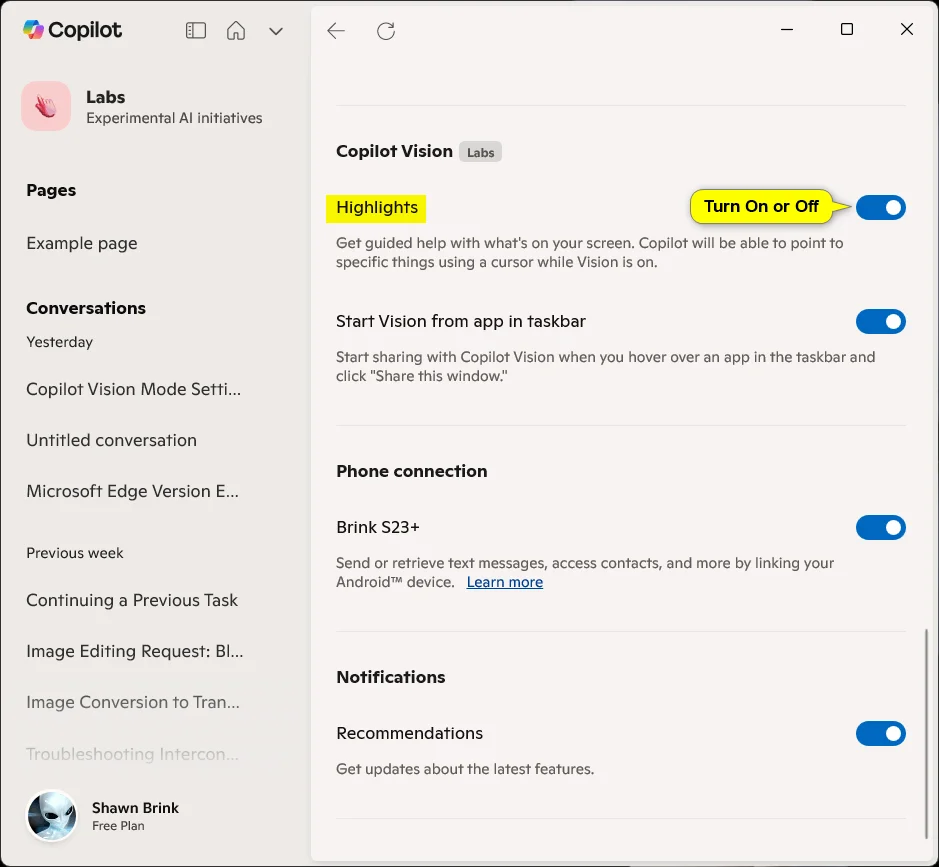939x867 pixels.
Task: Open Microsoft Edge Version E... conversation
Action: [132, 491]
